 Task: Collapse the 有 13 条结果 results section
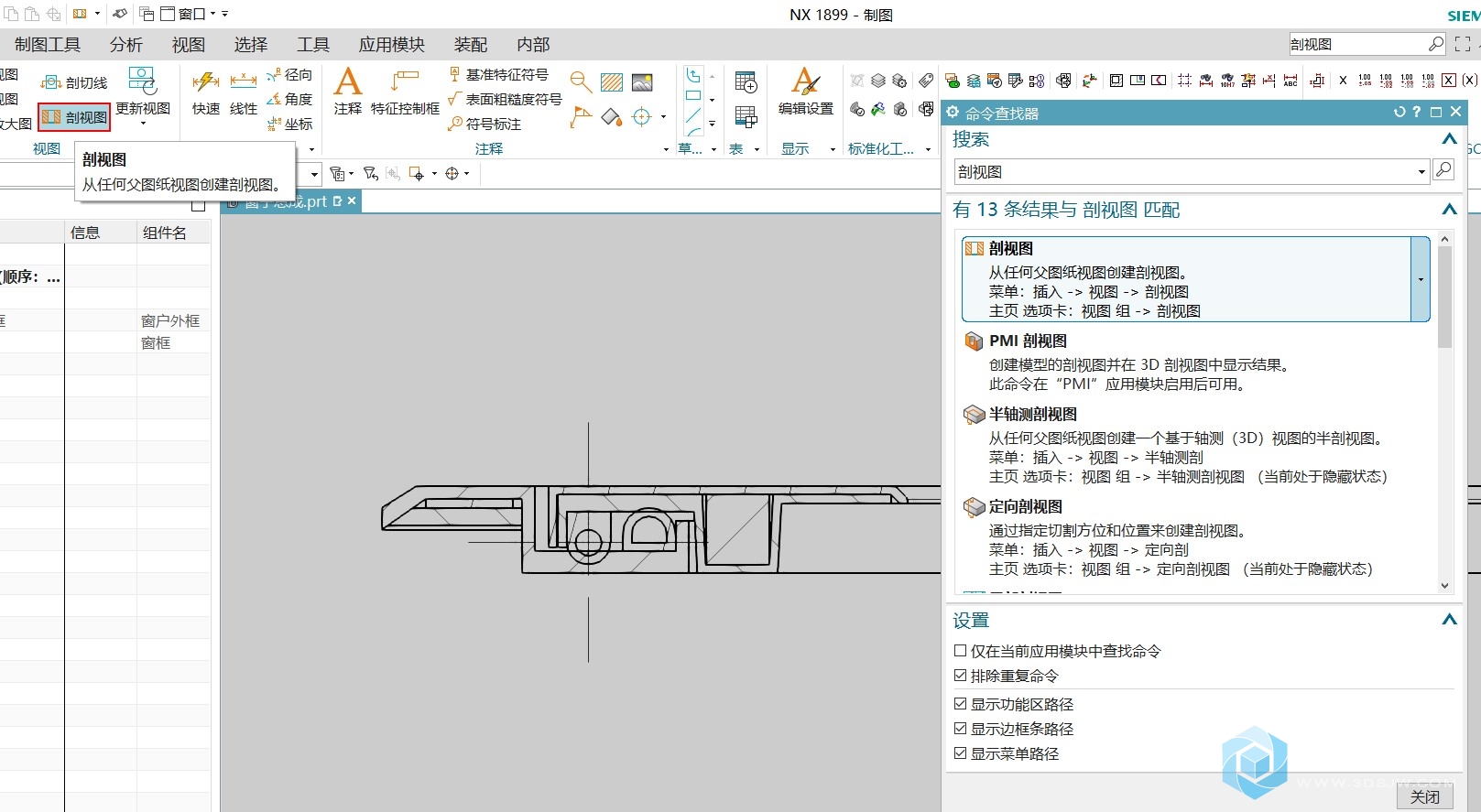(x=1449, y=210)
